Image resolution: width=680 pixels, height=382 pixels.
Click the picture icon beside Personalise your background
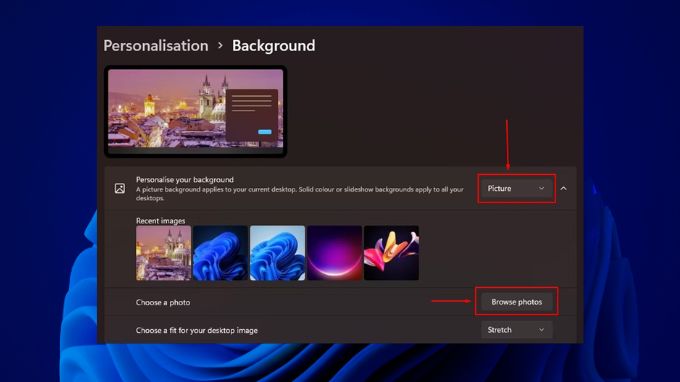coord(120,189)
